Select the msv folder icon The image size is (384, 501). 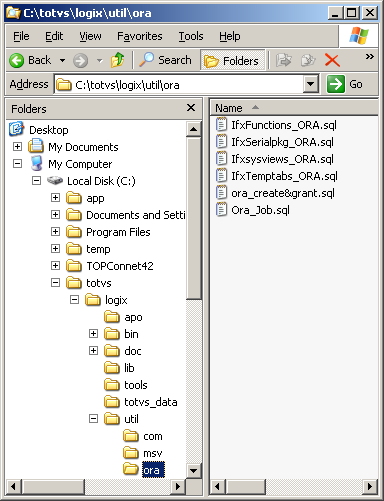(x=131, y=453)
